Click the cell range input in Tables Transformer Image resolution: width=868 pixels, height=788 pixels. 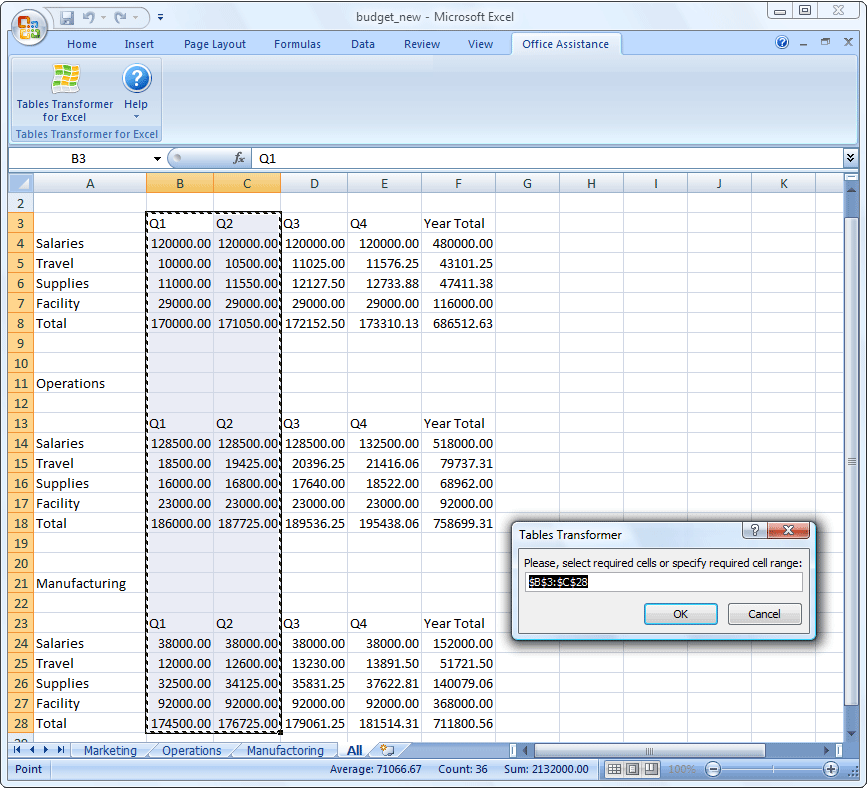click(662, 582)
